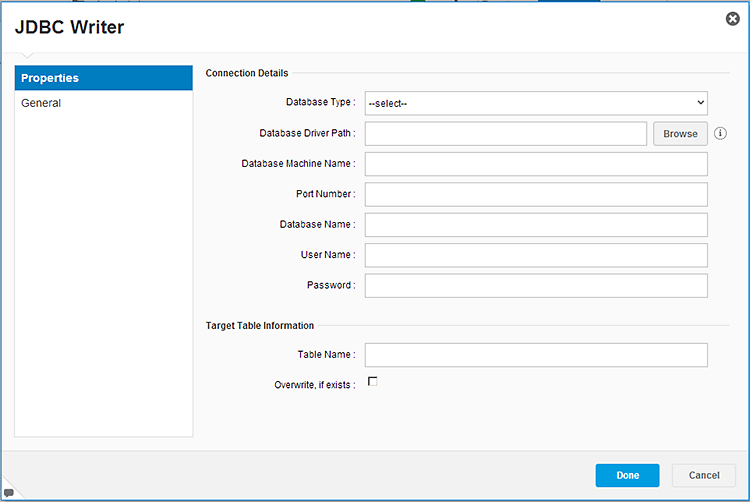This screenshot has height=502, width=750.
Task: Open the Database Type select box
Action: pyautogui.click(x=536, y=103)
